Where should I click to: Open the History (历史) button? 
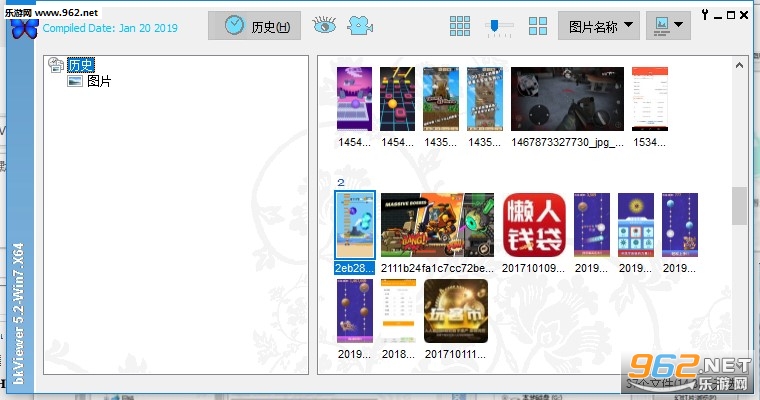[x=254, y=26]
